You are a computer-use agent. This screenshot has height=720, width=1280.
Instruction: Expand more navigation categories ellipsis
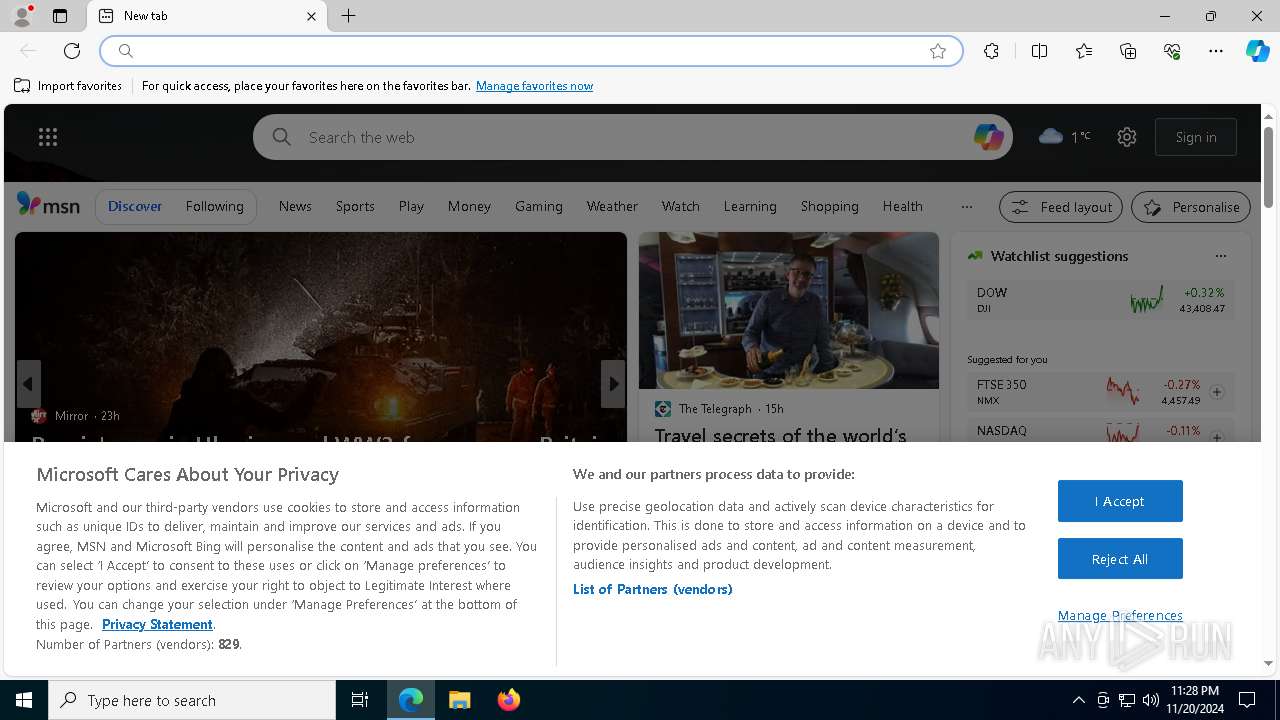coord(966,207)
